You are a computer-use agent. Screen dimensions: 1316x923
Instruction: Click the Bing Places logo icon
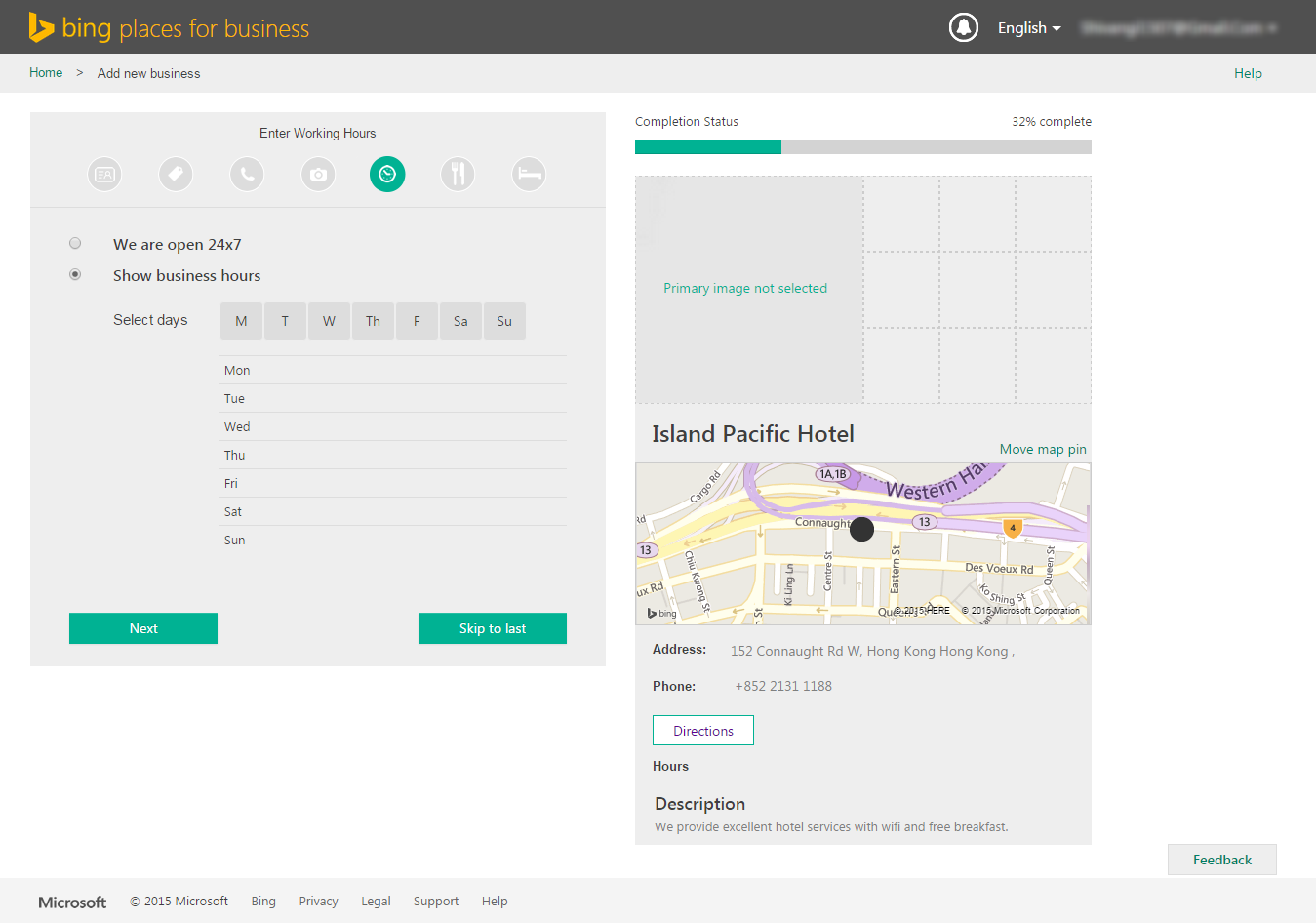(x=41, y=27)
